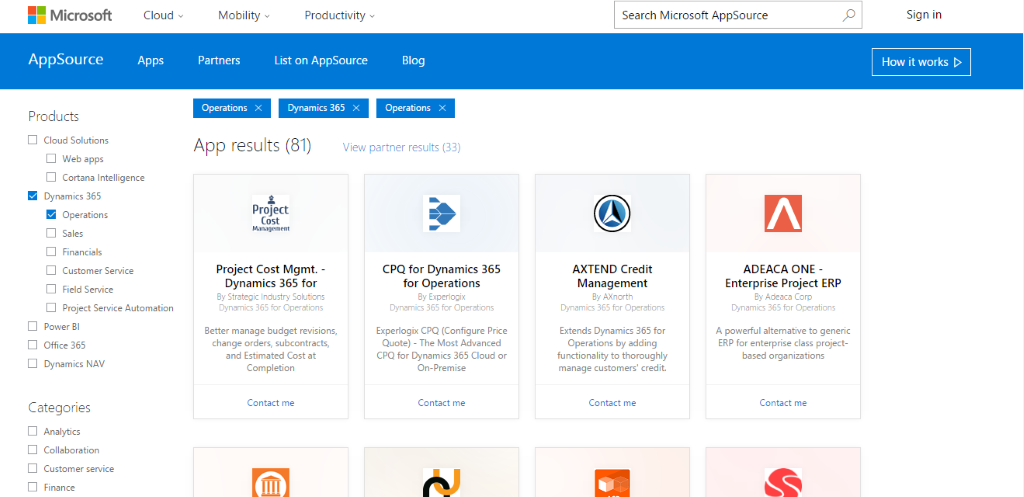Check the Financials checkbox
Viewport: 1024px width, 497px height.
pyautogui.click(x=51, y=251)
